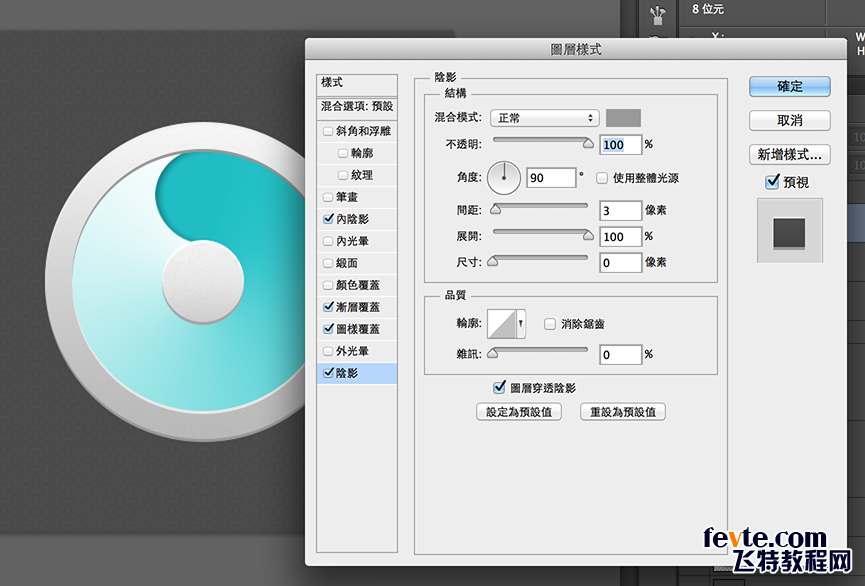
Task: Toggle 圖層穿透陰影 checkbox
Action: point(499,388)
